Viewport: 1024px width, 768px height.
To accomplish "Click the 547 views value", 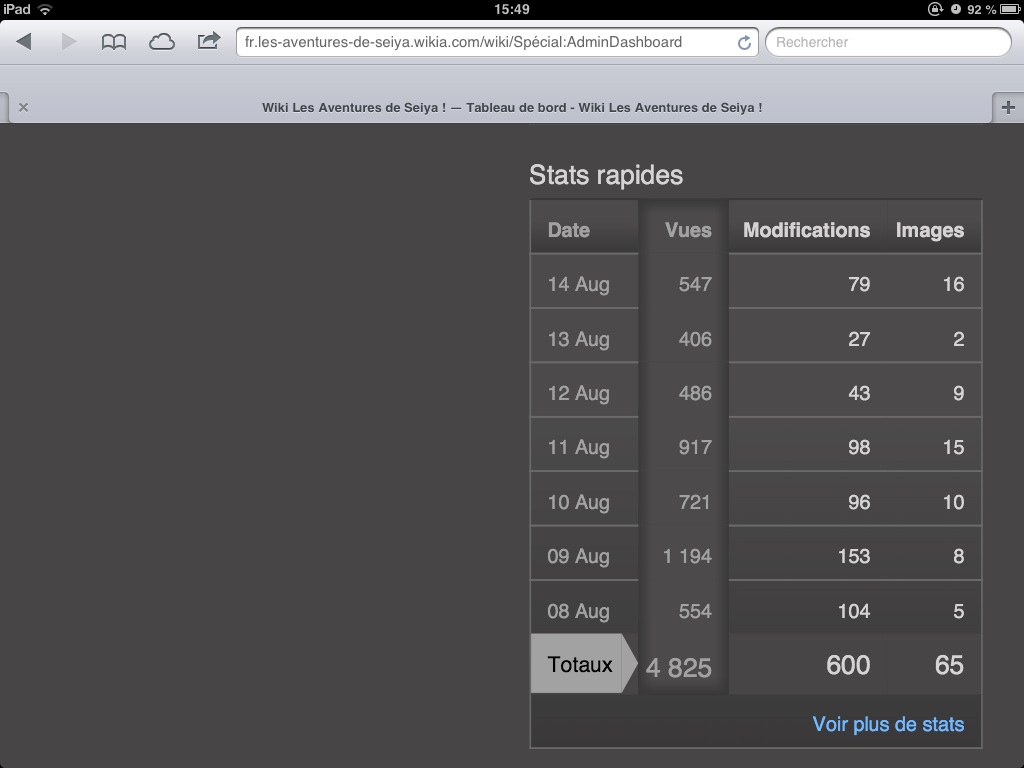I will click(695, 284).
